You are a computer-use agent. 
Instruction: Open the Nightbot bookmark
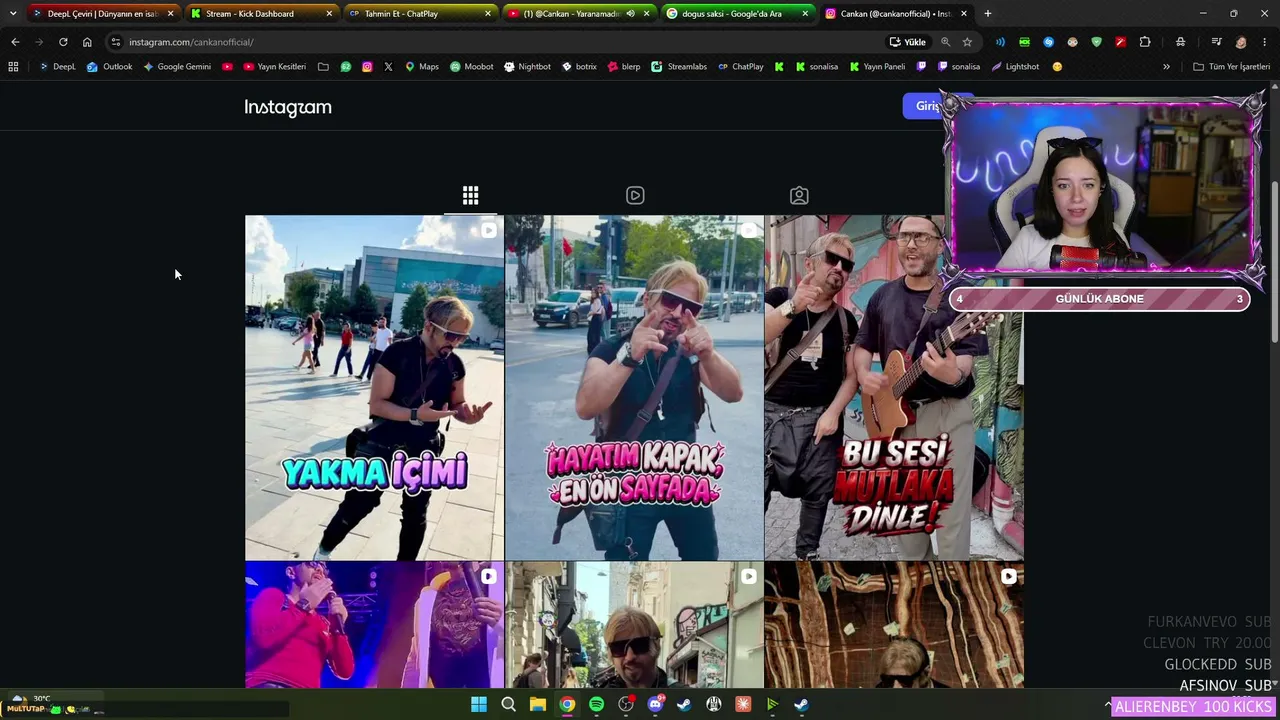527,67
